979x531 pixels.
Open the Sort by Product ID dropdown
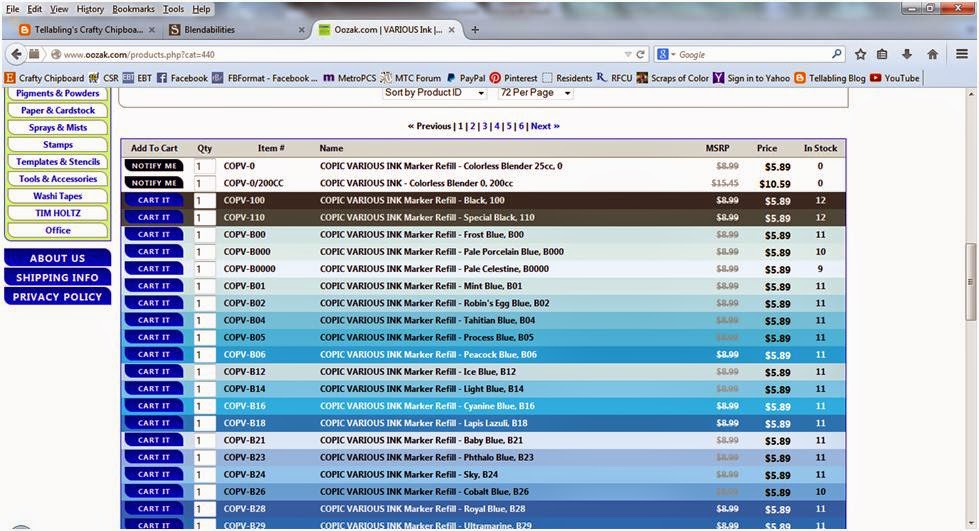pyautogui.click(x=435, y=92)
